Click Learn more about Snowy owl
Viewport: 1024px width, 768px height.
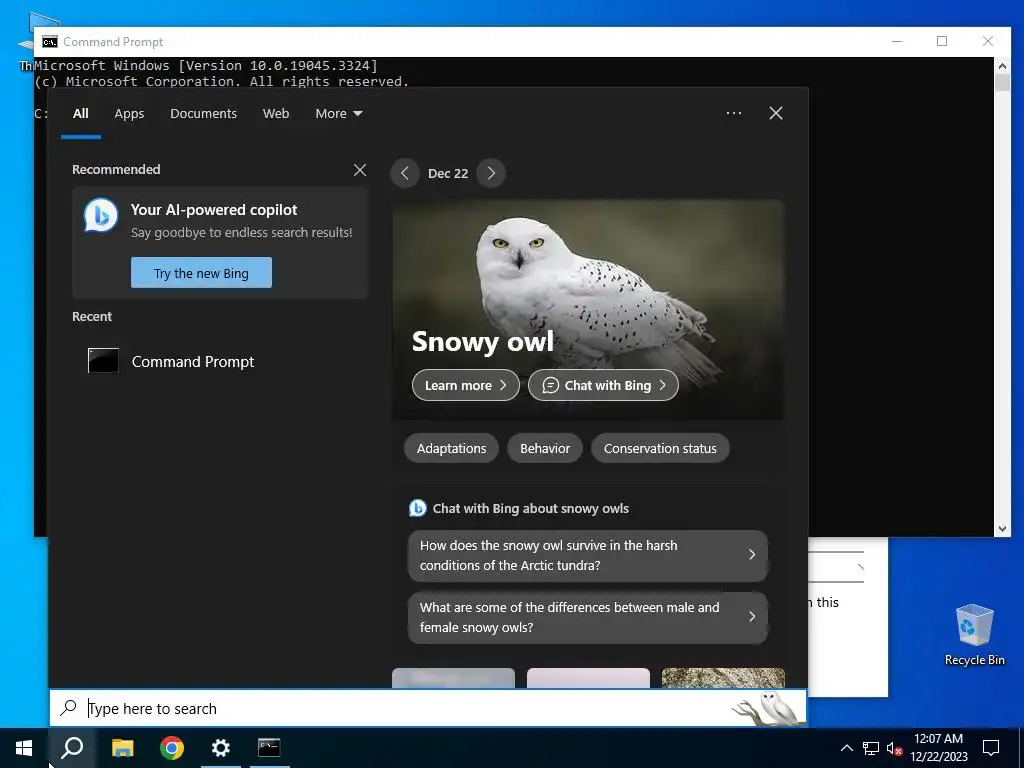click(466, 385)
